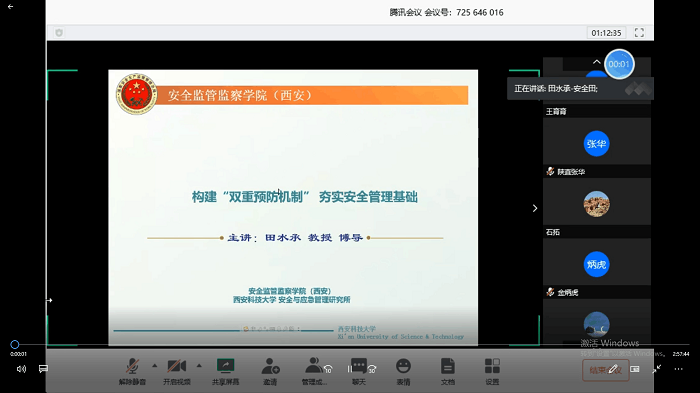Start screen sharing with 共享屏幕

[225, 372]
